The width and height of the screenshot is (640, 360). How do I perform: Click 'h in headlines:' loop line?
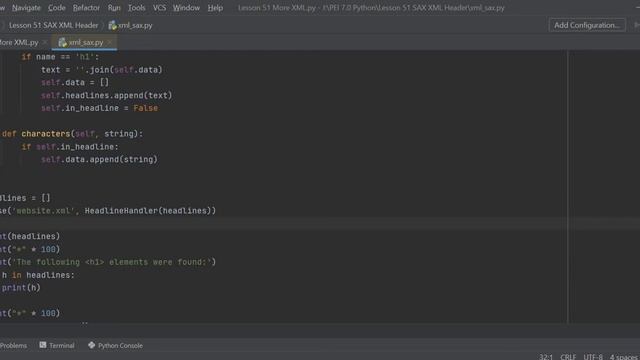click(38, 275)
